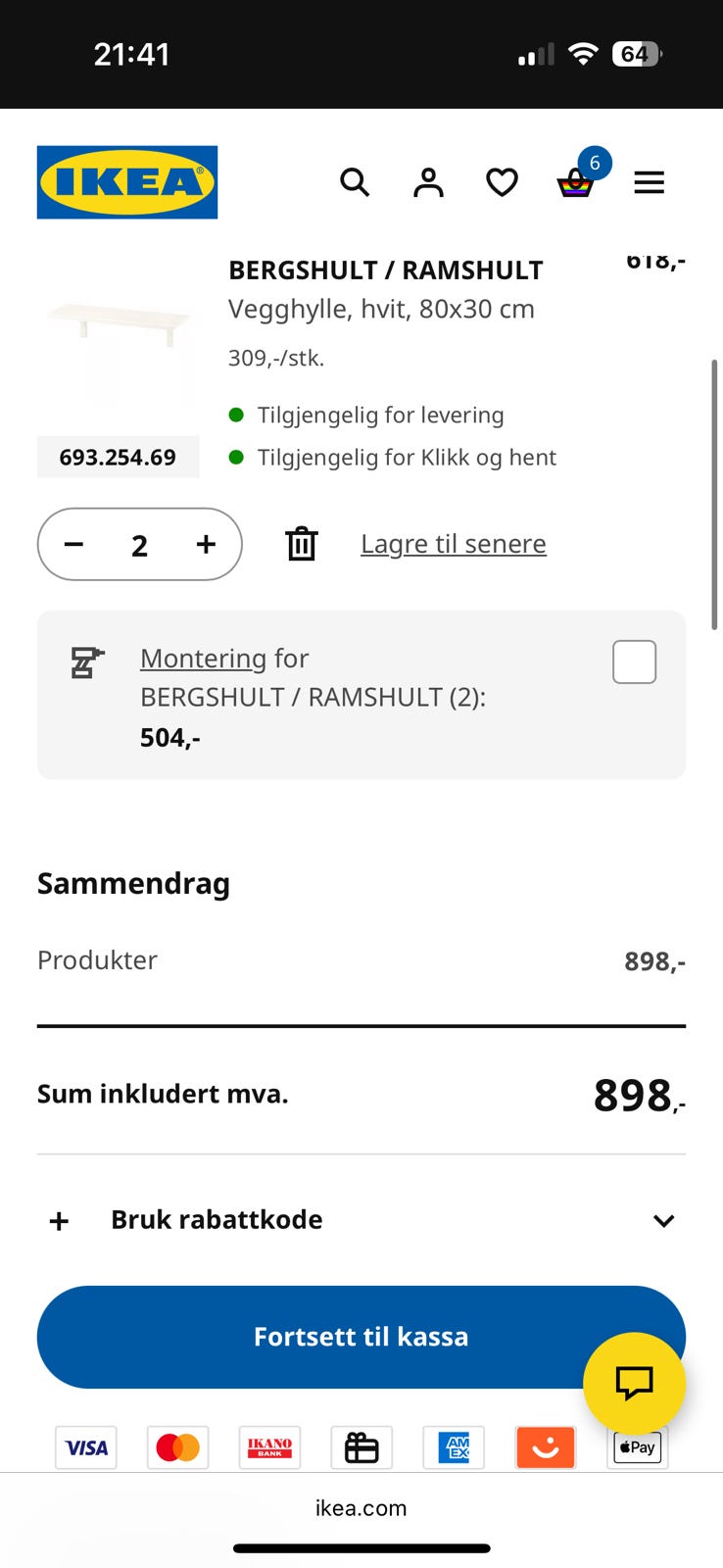The image size is (723, 1568).
Task: Open the user profile icon
Action: (x=428, y=182)
